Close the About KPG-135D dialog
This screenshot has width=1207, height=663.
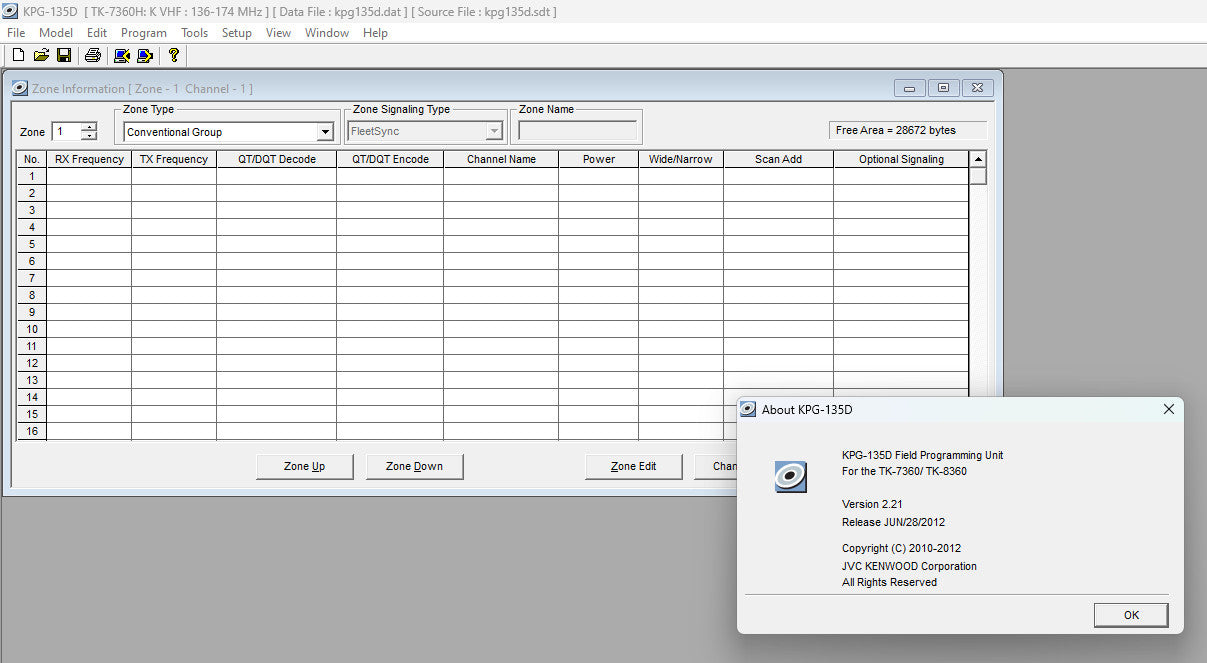click(x=1168, y=409)
